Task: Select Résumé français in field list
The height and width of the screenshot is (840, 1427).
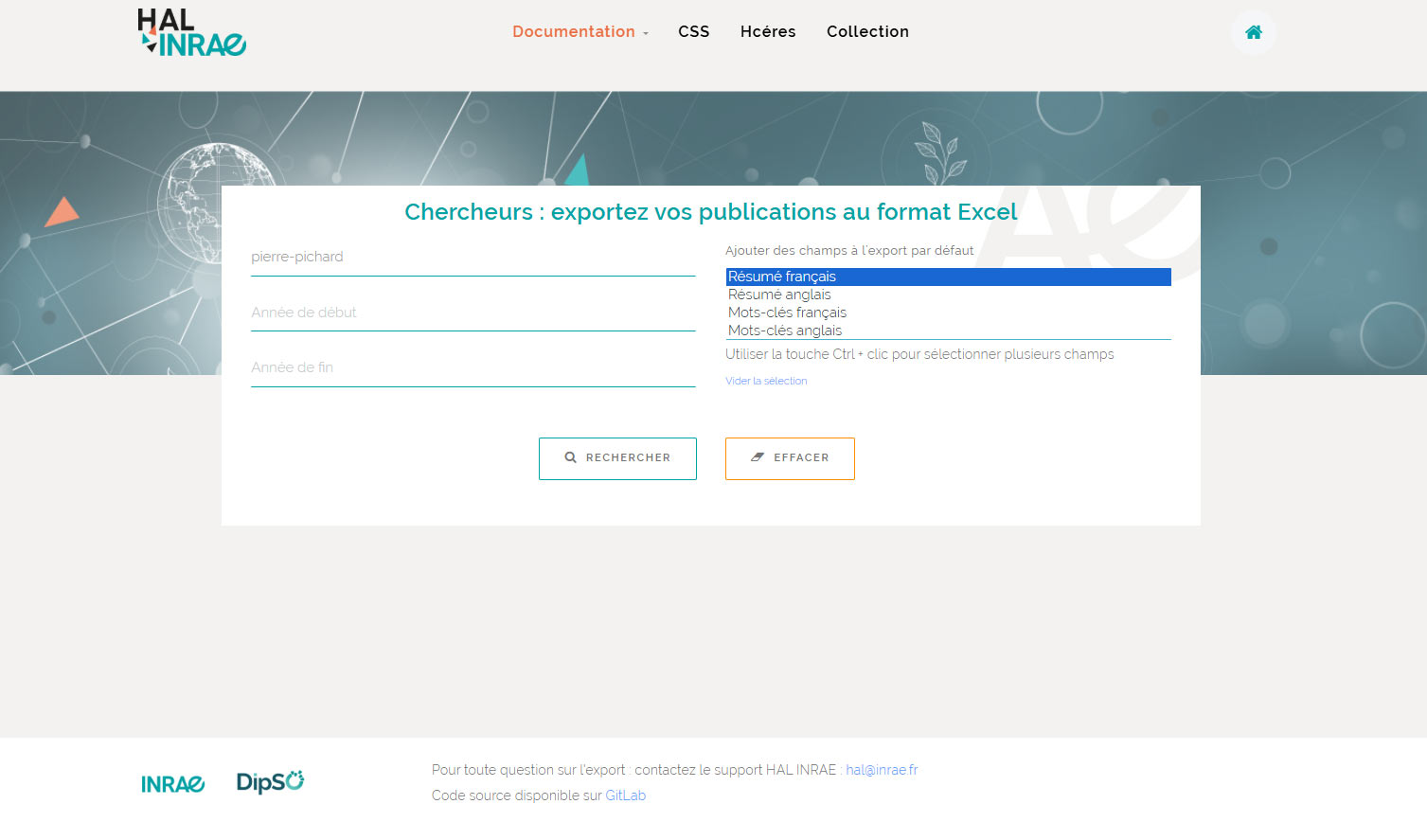Action: point(947,277)
